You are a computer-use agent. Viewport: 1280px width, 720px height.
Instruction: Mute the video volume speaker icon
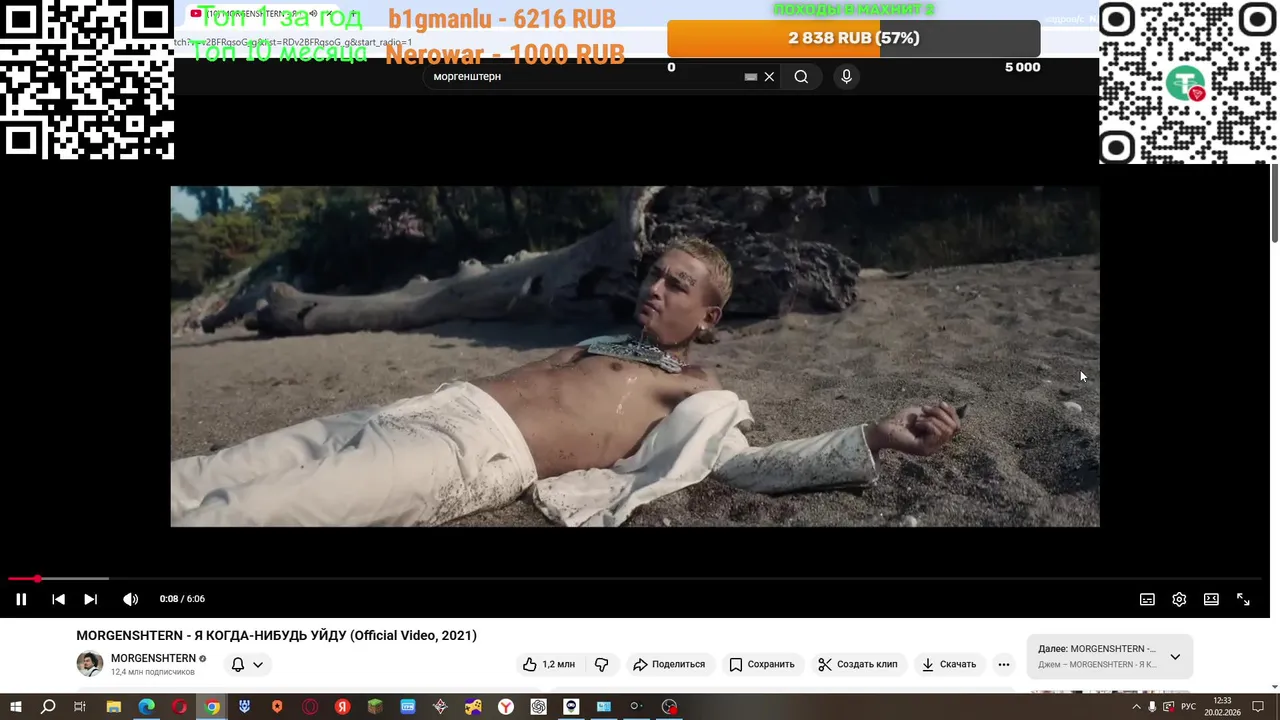(131, 599)
